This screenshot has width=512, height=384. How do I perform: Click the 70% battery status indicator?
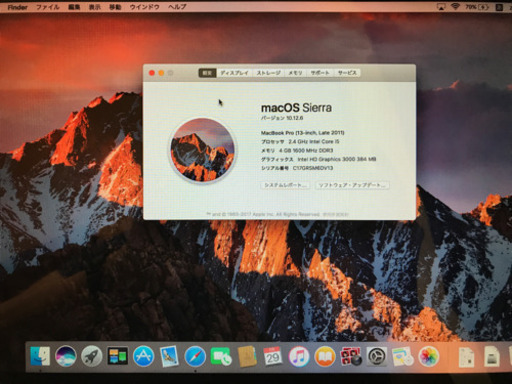[x=478, y=7]
